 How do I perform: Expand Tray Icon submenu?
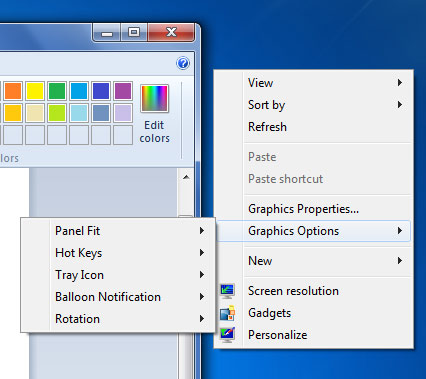[x=117, y=275]
